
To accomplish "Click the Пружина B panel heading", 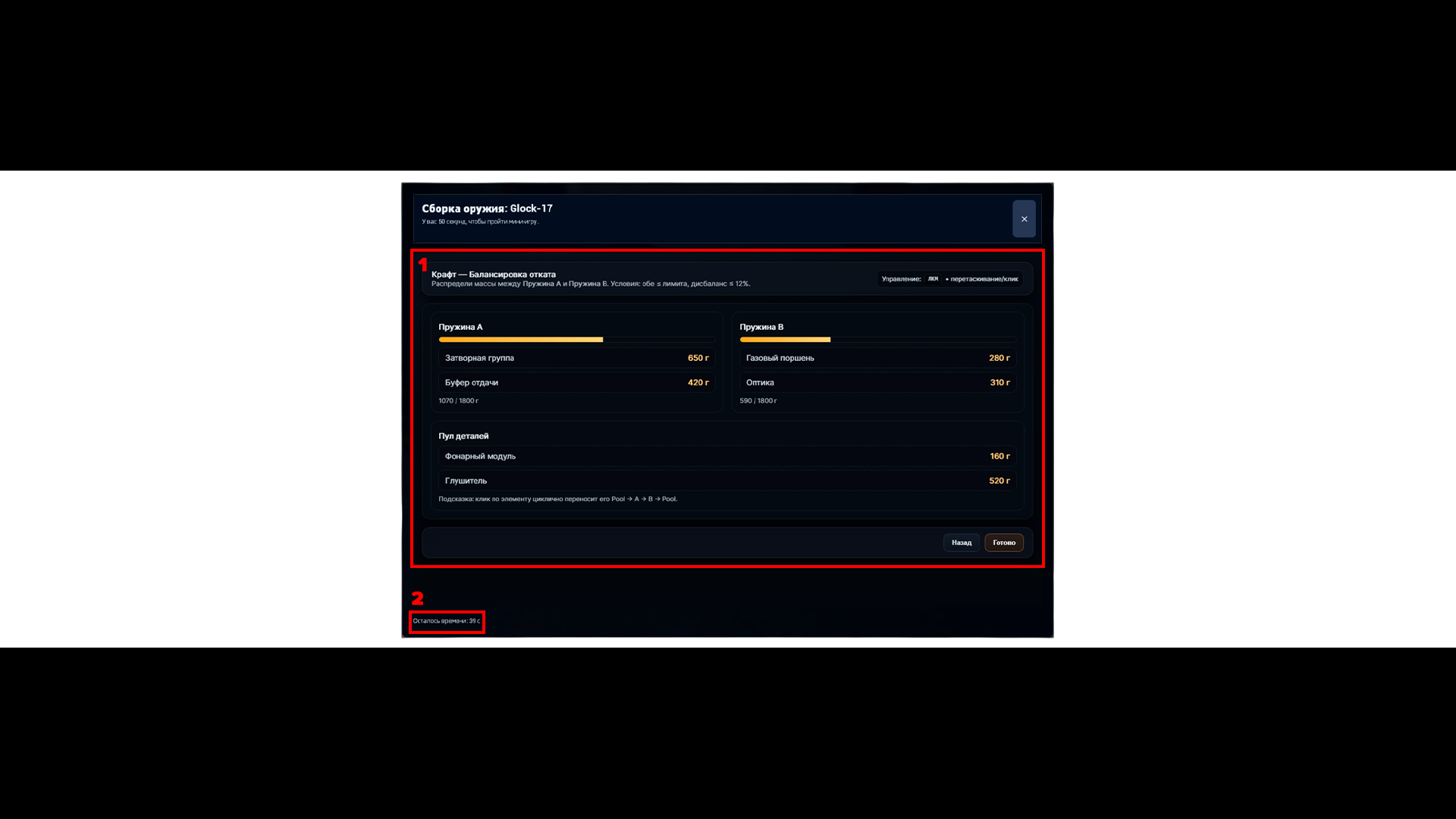I will point(761,327).
